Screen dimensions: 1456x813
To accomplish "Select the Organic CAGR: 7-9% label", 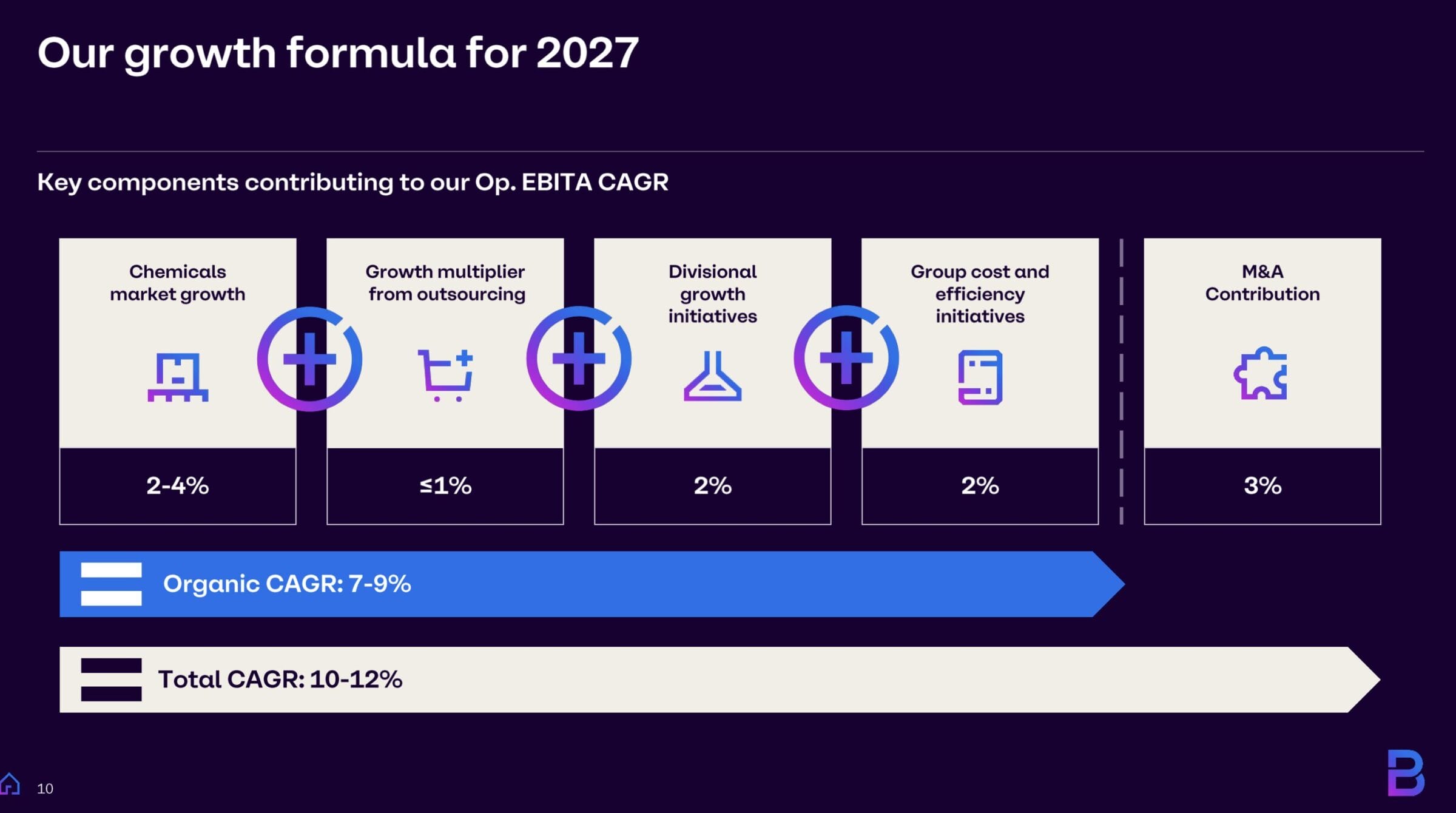I will click(287, 584).
